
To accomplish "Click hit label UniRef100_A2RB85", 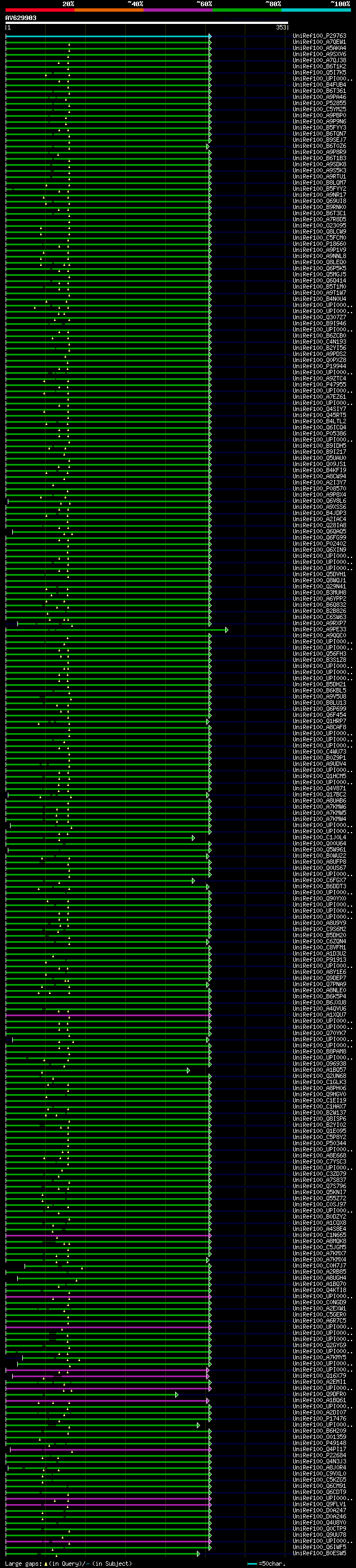I will [319, 1273].
